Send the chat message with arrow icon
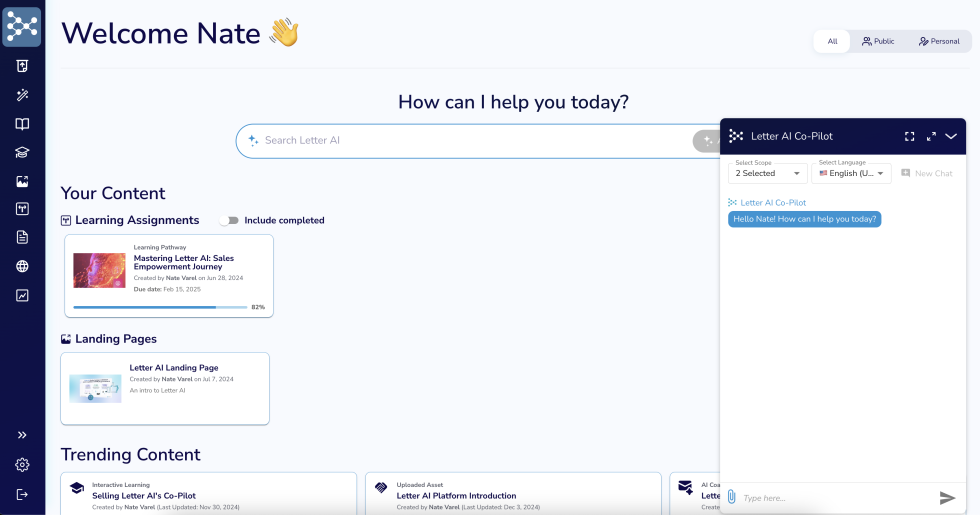Screen dimensions: 980x515 [x=947, y=497]
